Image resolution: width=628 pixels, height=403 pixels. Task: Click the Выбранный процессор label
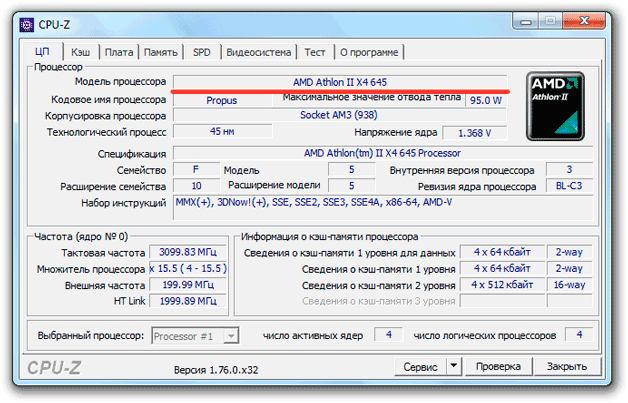pyautogui.click(x=91, y=335)
